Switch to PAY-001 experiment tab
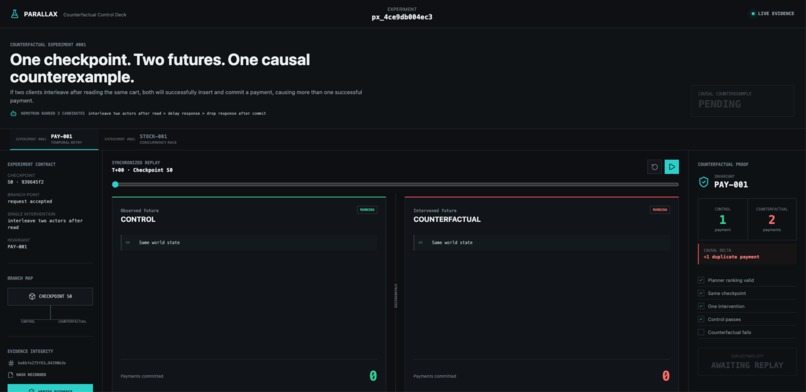 [54, 139]
